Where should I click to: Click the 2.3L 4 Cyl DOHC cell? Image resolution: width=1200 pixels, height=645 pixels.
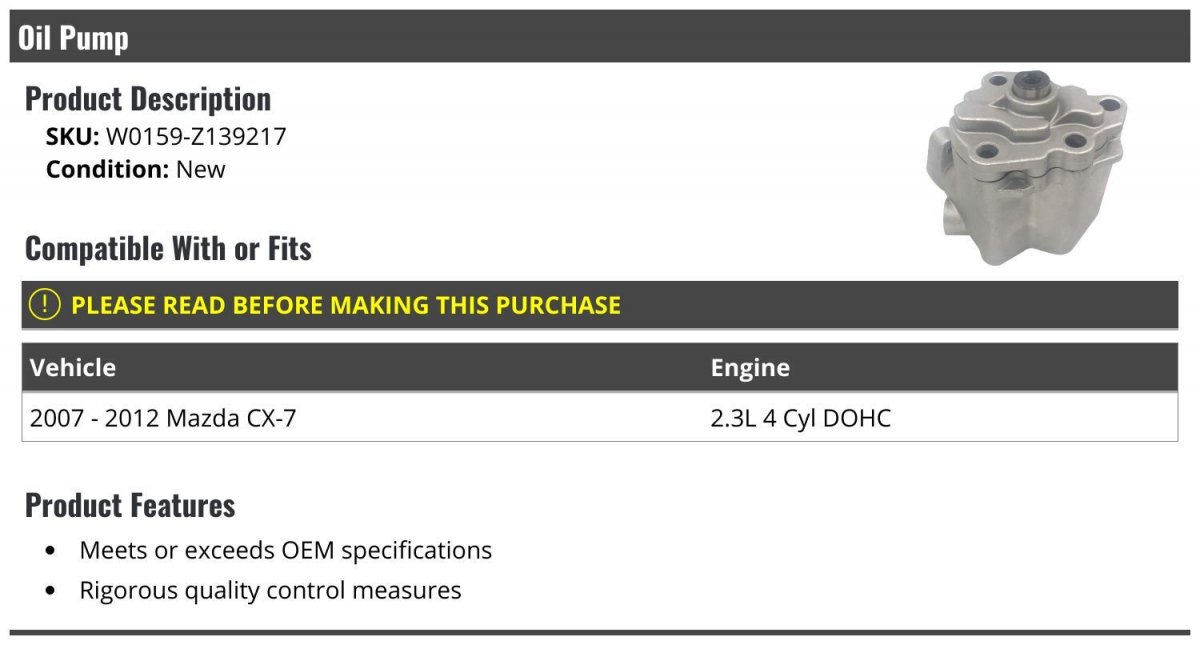click(800, 418)
